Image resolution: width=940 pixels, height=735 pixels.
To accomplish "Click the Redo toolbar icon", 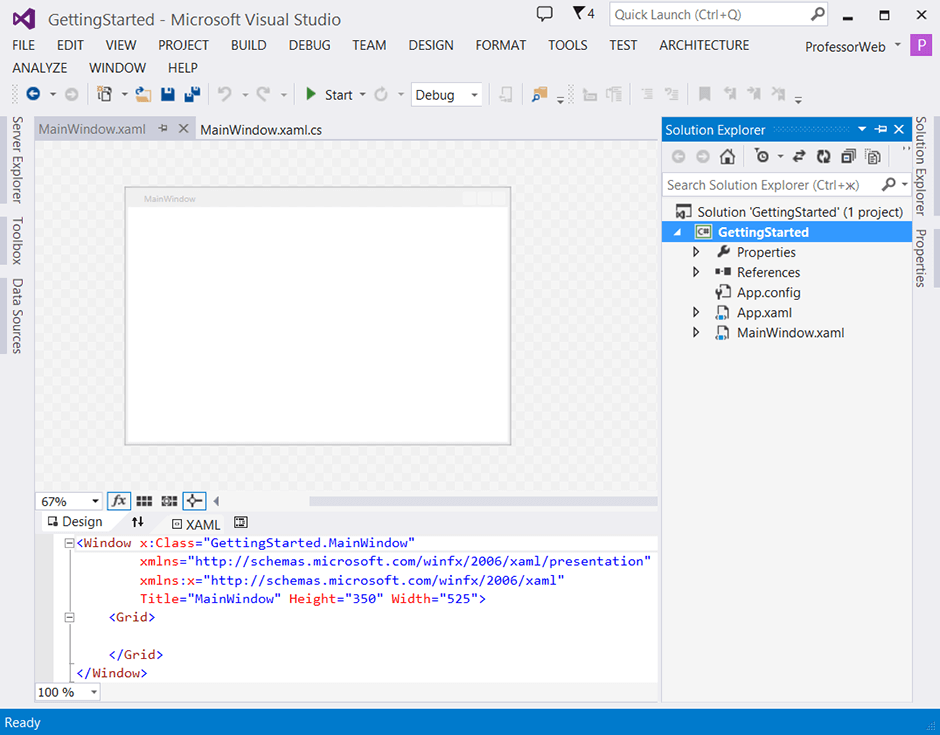I will pyautogui.click(x=263, y=94).
